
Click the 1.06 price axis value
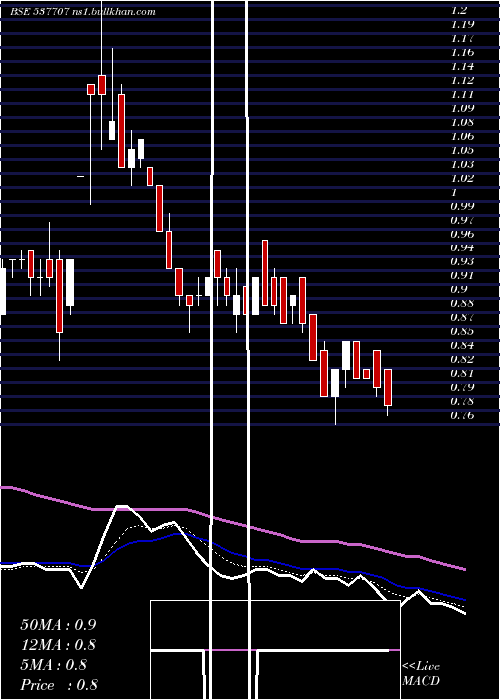pyautogui.click(x=462, y=136)
